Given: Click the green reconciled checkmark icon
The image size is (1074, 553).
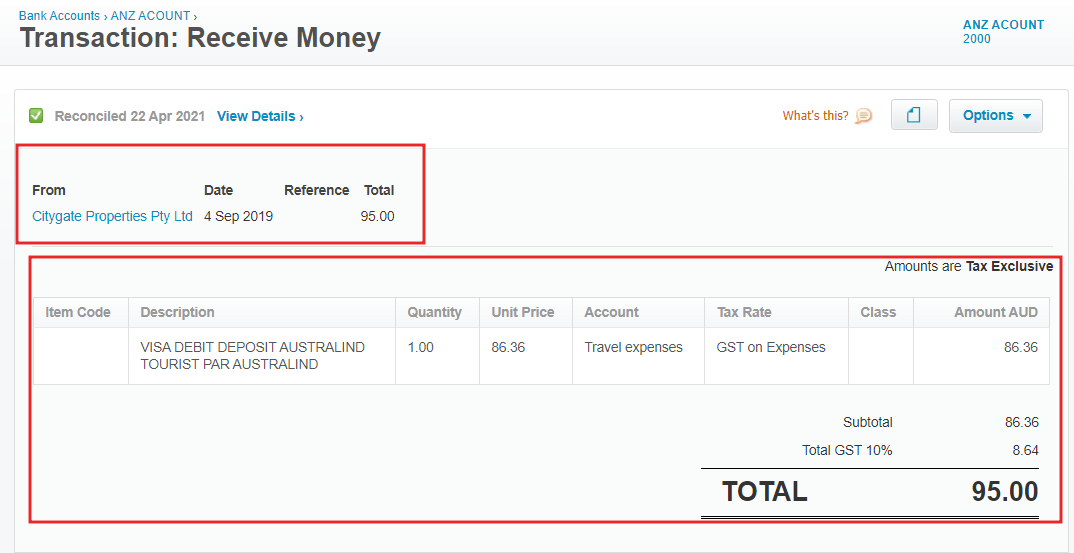Looking at the screenshot, I should pos(36,116).
